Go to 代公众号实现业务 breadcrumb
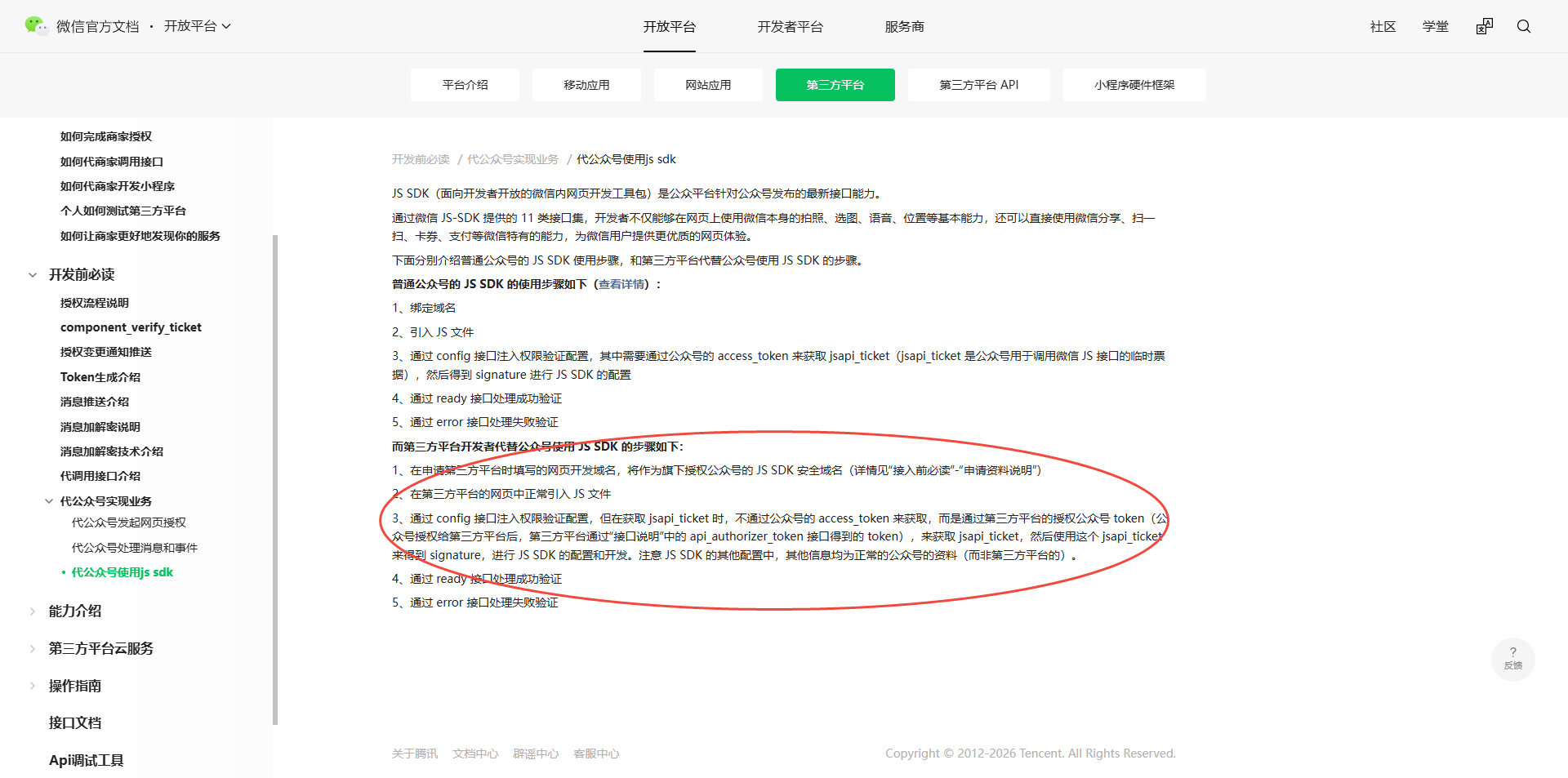 tap(513, 159)
